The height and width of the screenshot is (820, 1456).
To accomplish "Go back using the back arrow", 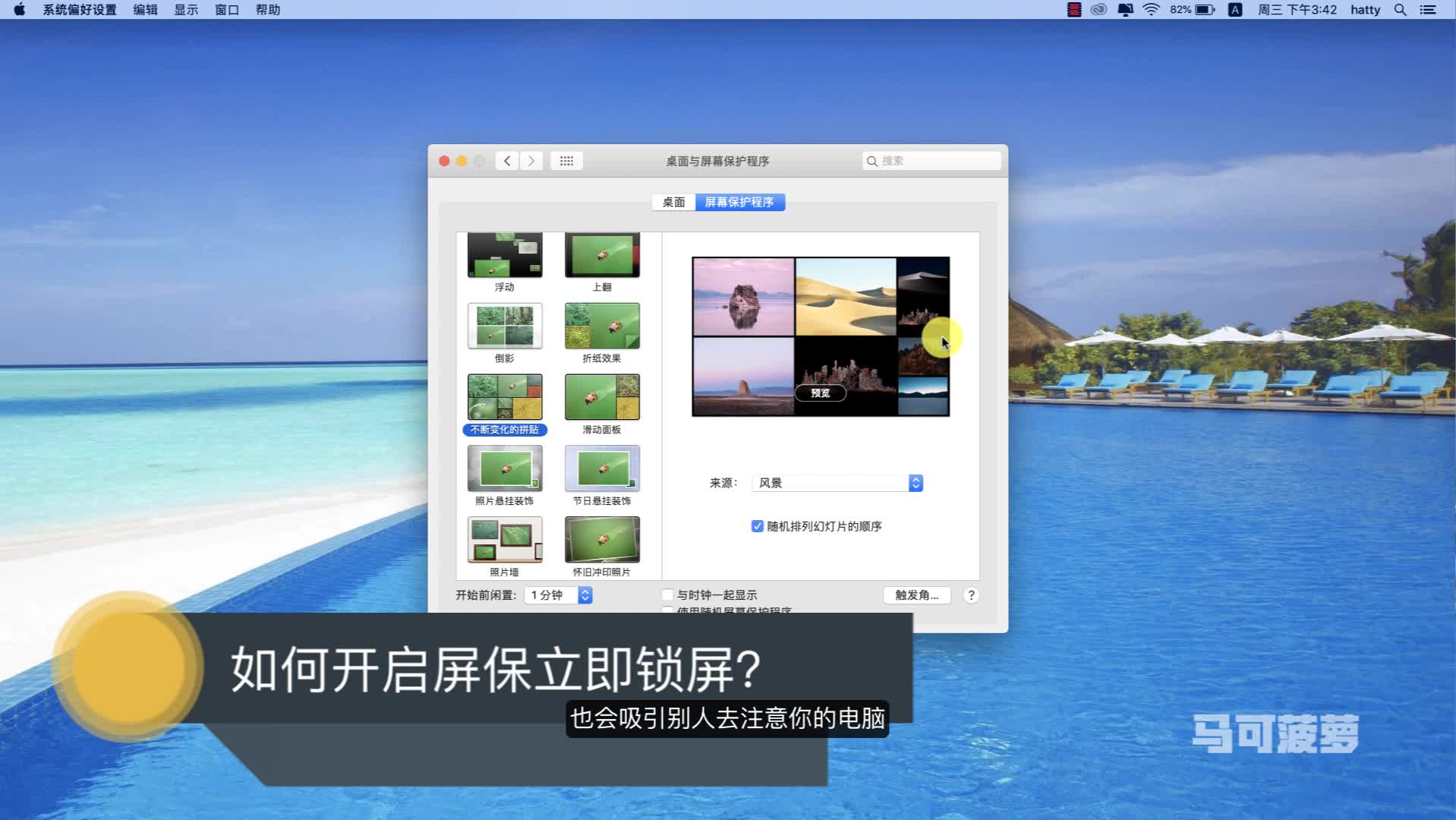I will [506, 160].
